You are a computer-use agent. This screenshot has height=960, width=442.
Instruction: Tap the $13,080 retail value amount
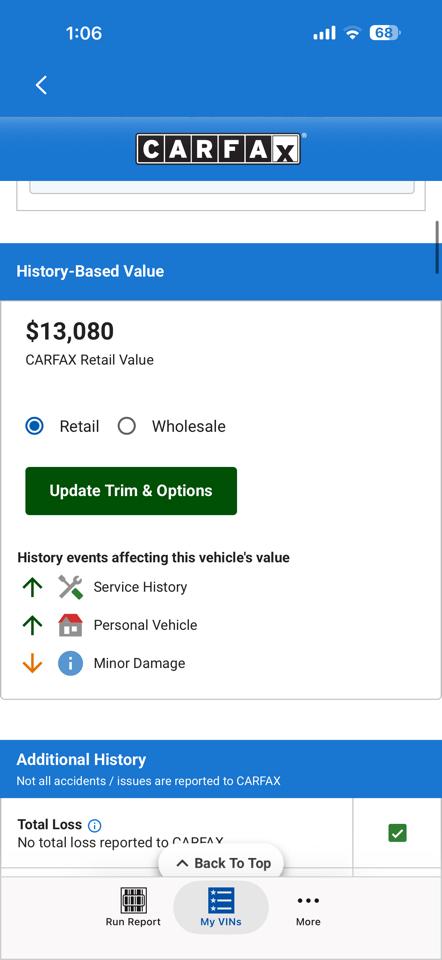70,331
